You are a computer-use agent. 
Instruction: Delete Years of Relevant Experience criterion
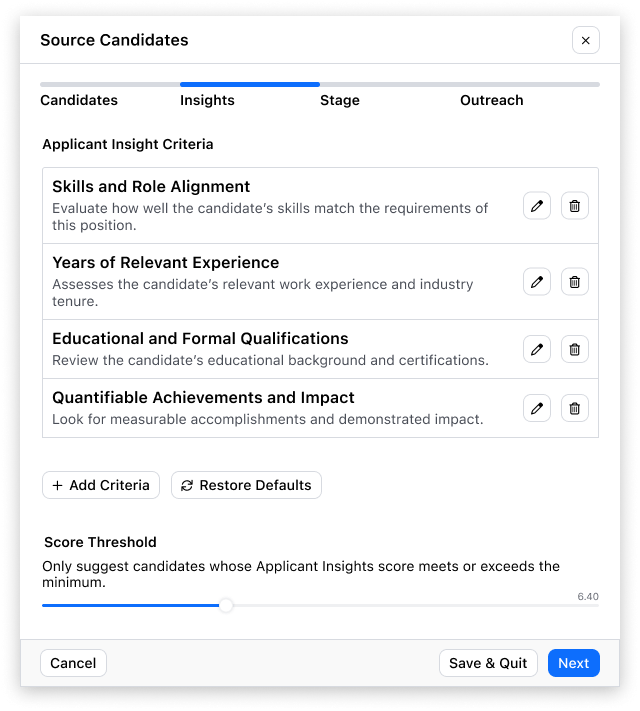(x=575, y=282)
